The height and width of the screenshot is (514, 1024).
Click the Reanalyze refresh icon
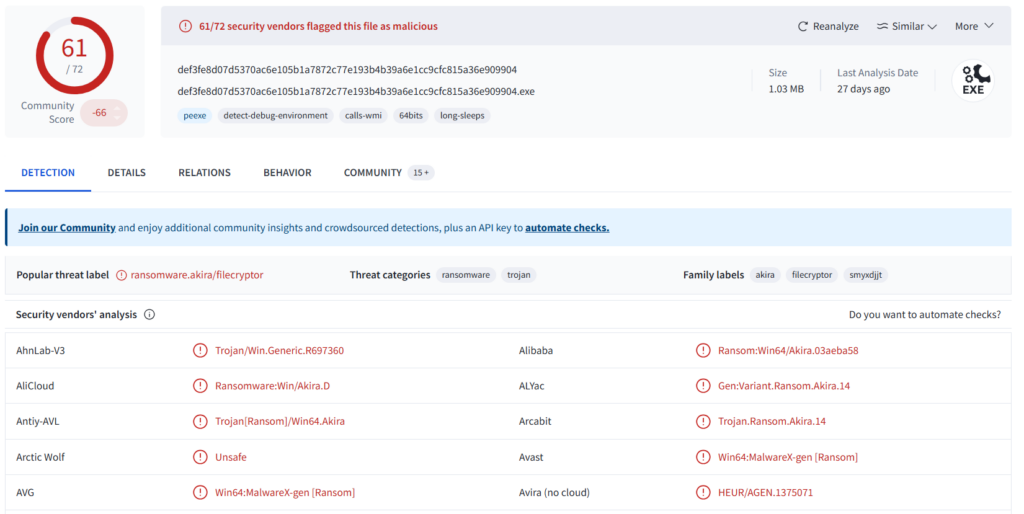[803, 26]
